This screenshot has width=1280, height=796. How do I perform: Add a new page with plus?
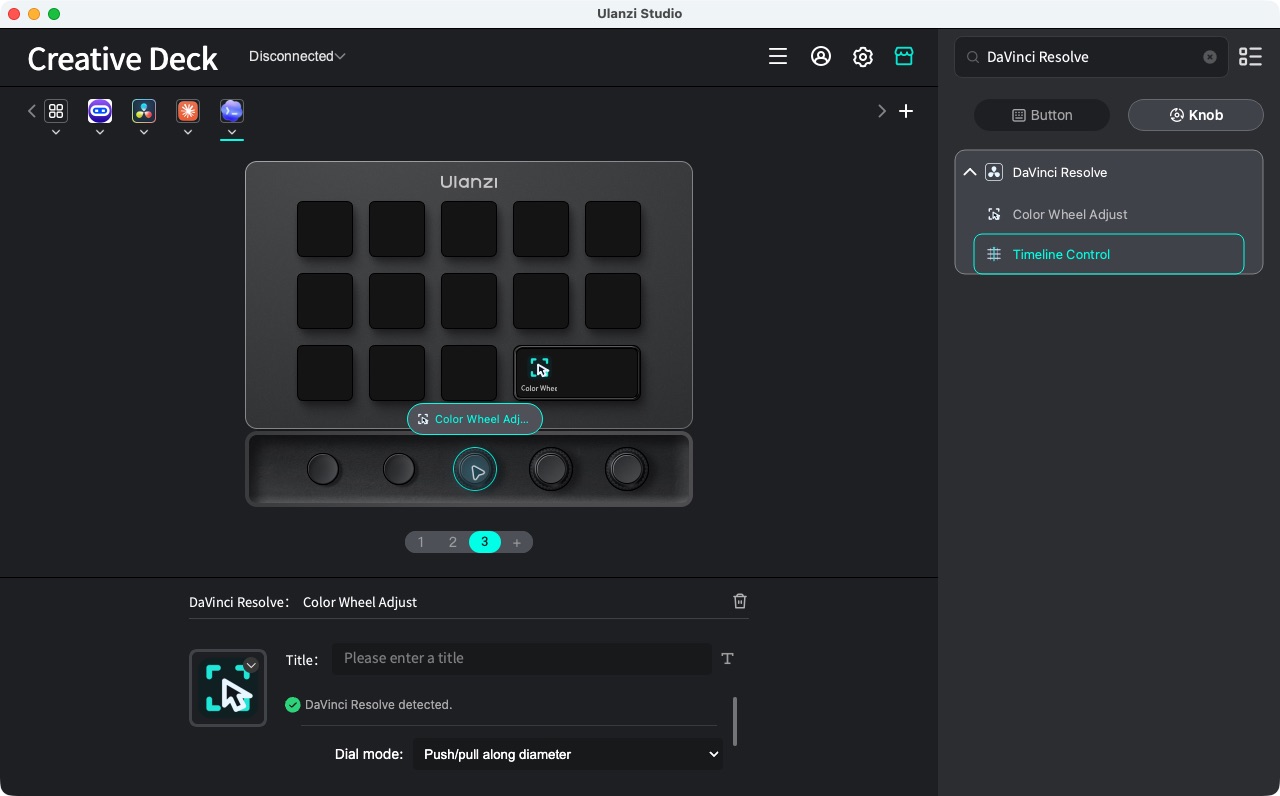[517, 542]
